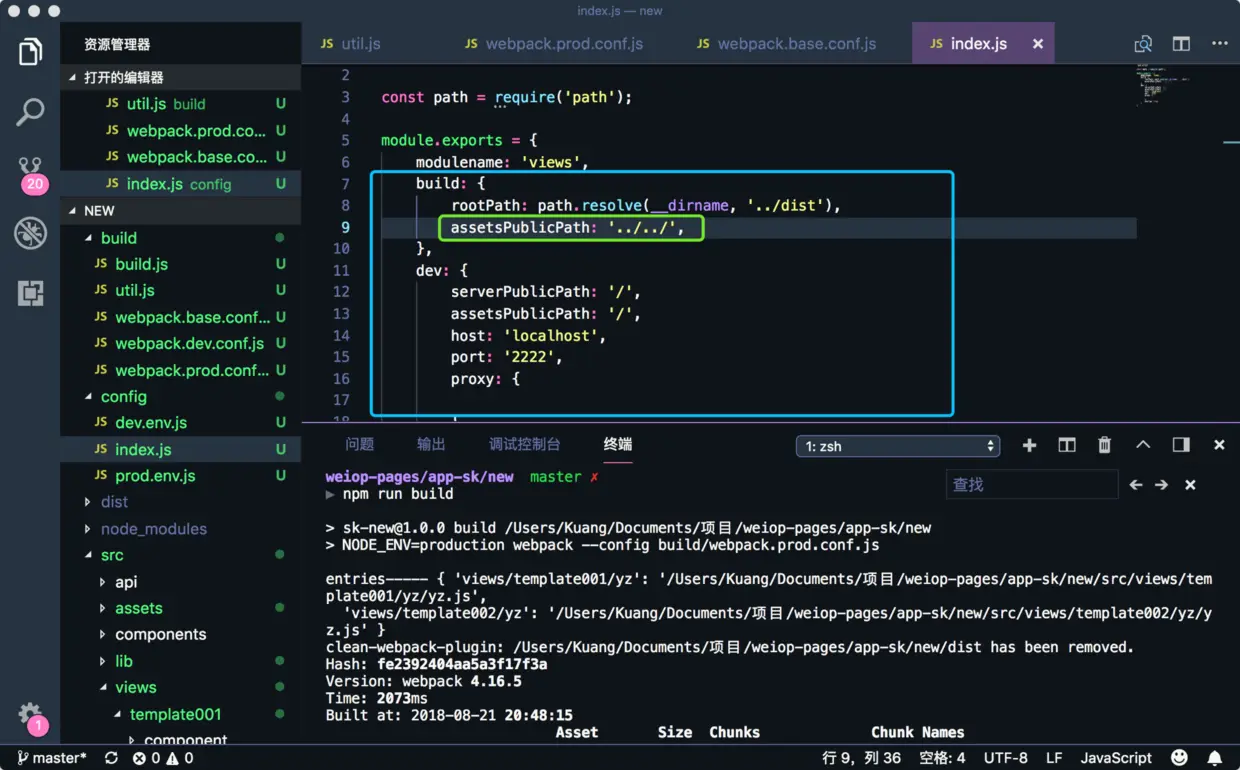Switch to the webpack.prod.conf.js editor tab
The image size is (1240, 770).
566,44
